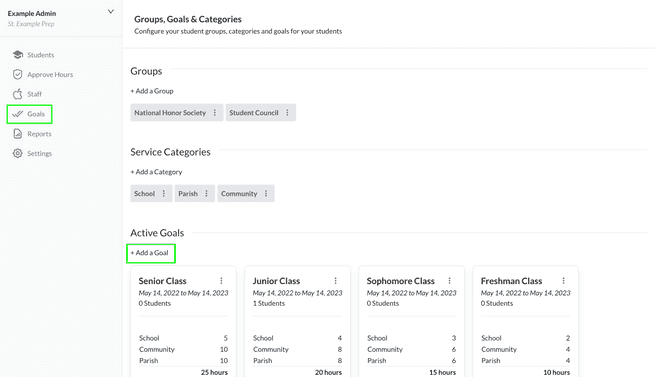Viewport: 655px width, 377px height.
Task: Open the Goals double-checkmark icon
Action: click(x=18, y=114)
